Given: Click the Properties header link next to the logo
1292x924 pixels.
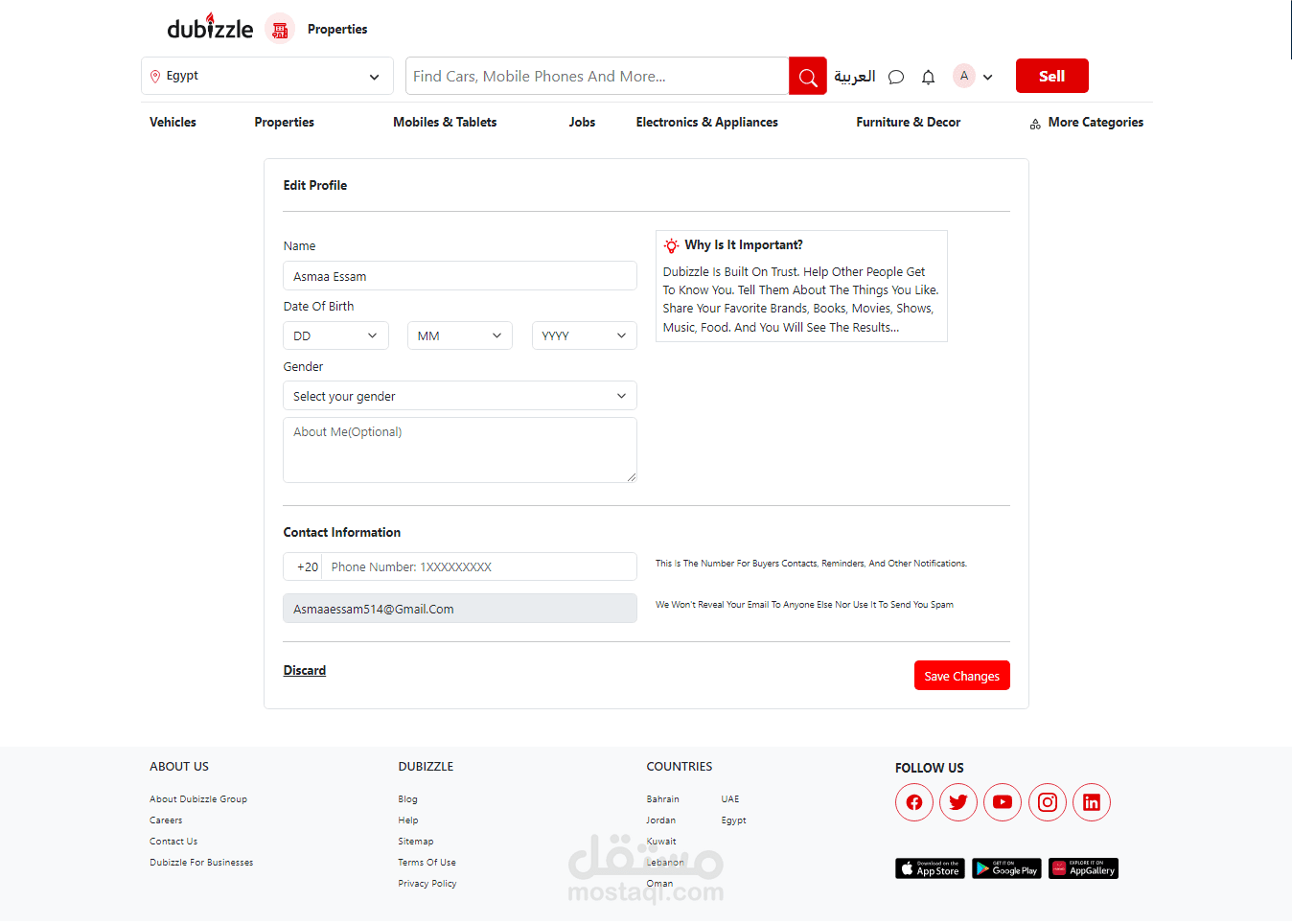Looking at the screenshot, I should 337,30.
